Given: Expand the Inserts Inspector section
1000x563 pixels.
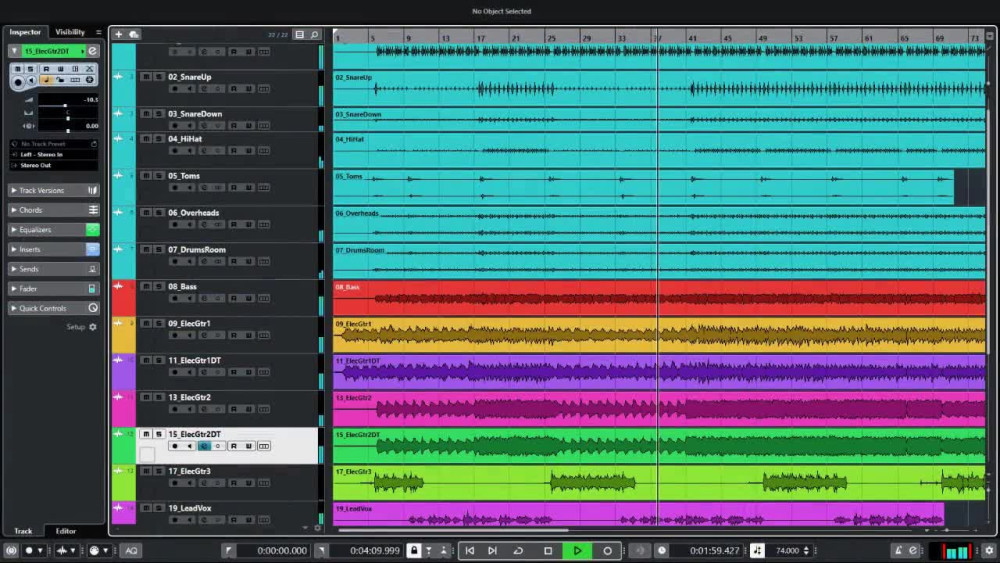Looking at the screenshot, I should 14,249.
